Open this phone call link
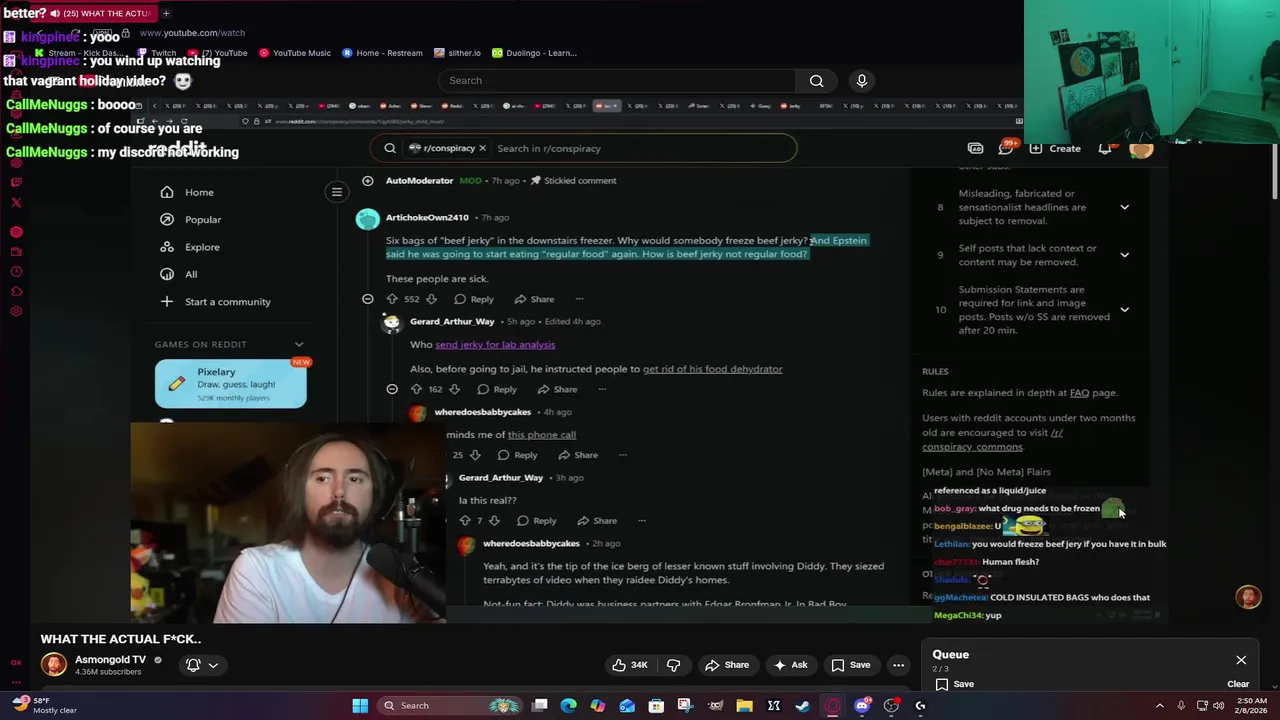 [541, 435]
